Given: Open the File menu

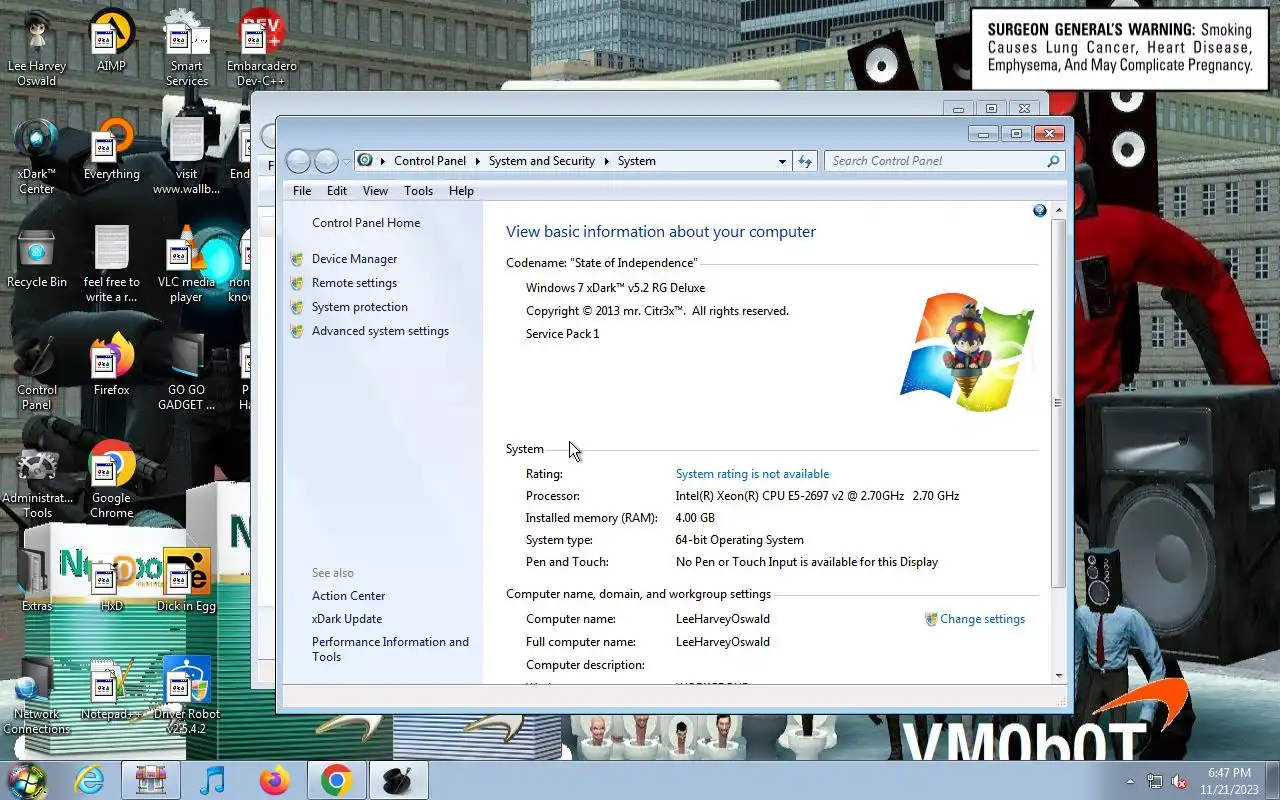Looking at the screenshot, I should click(x=302, y=191).
